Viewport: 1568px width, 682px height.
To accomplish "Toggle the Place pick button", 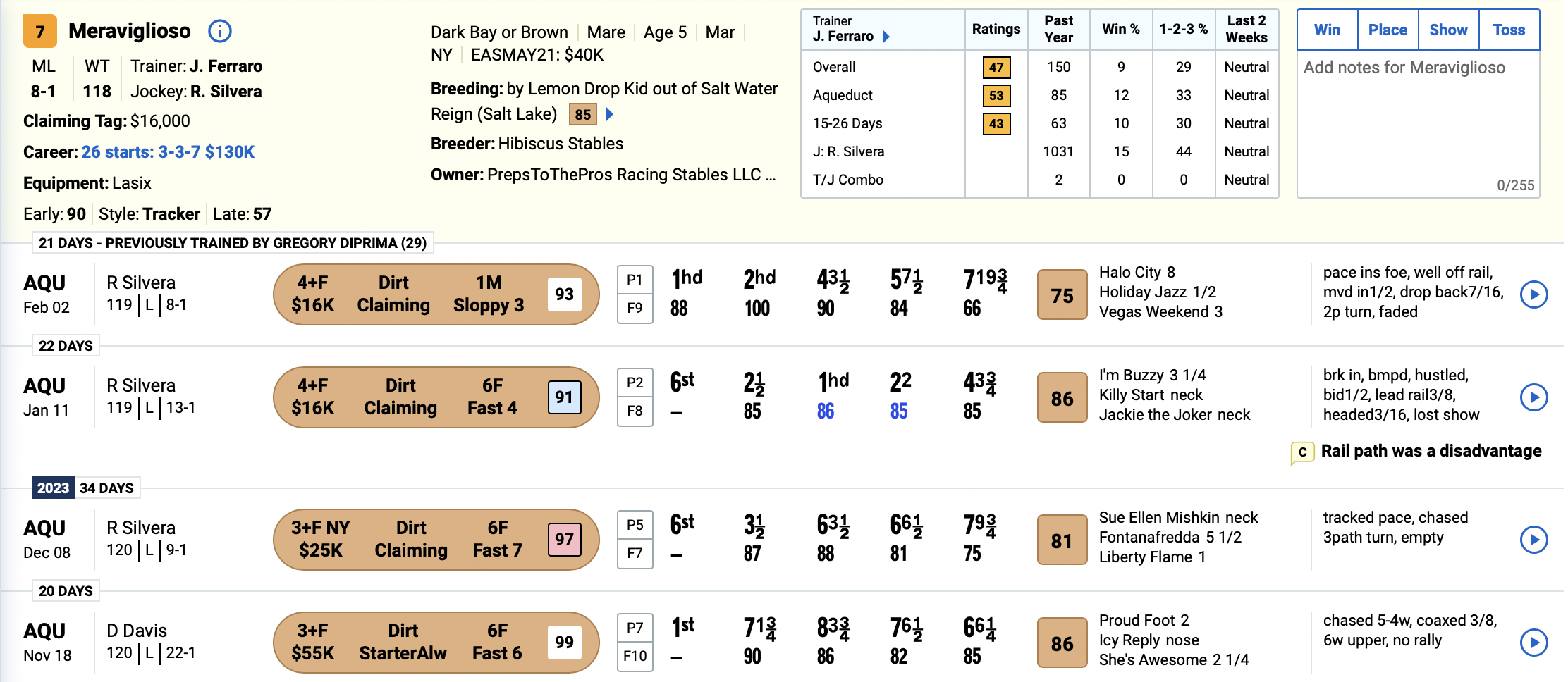I will click(x=1388, y=30).
